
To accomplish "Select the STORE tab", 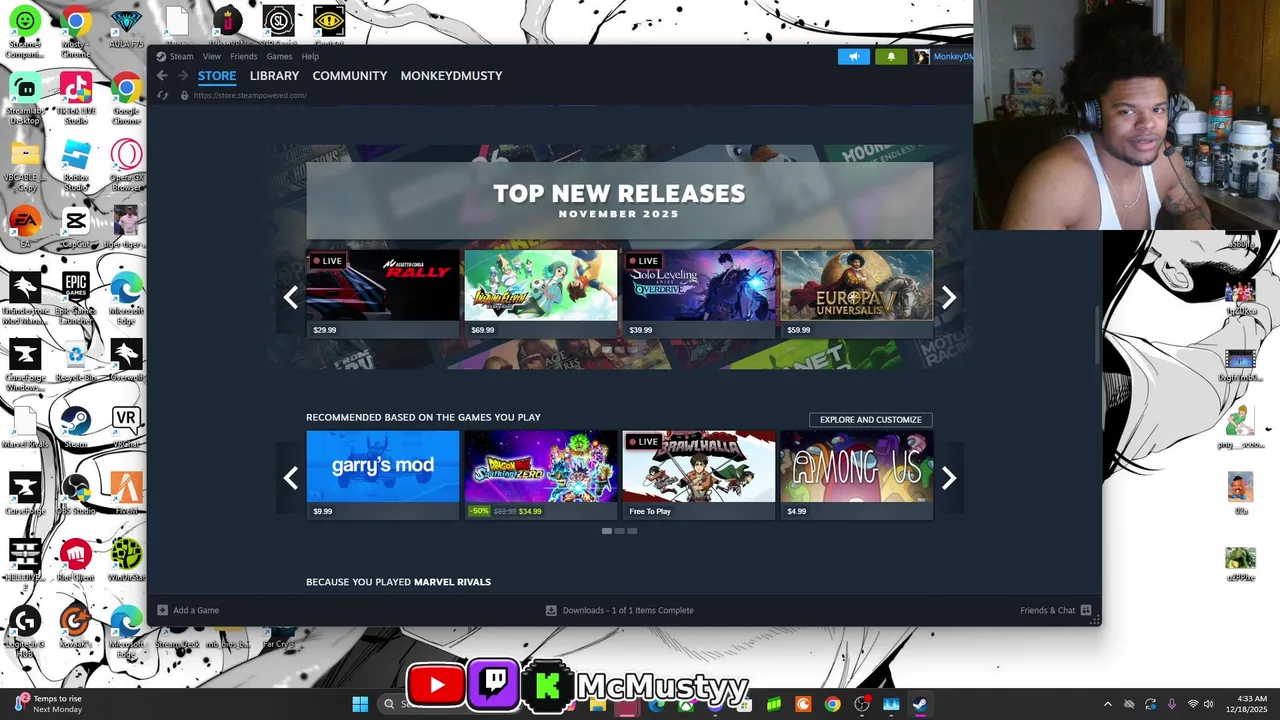I will (217, 76).
